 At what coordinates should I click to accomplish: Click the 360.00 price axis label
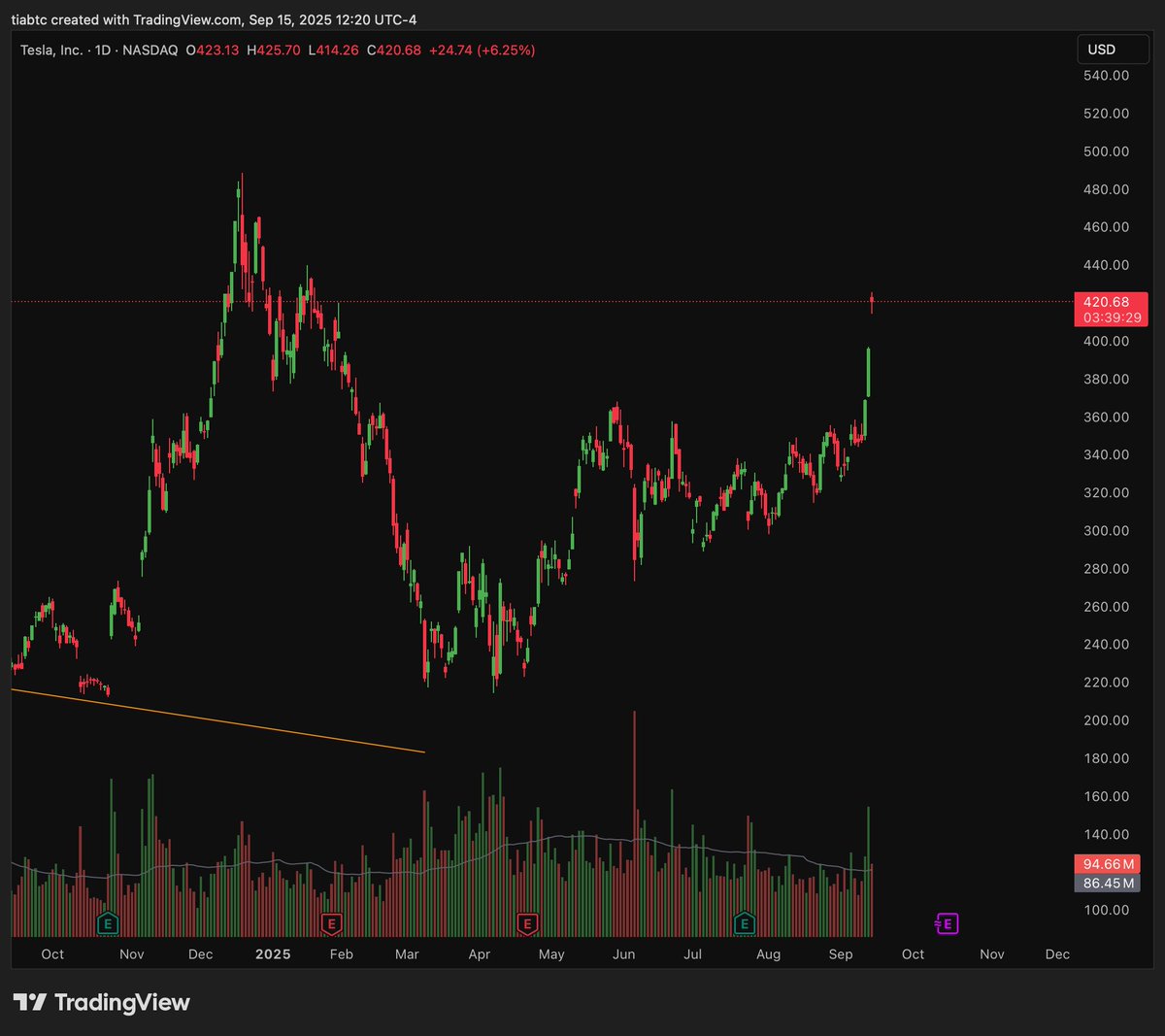click(1107, 417)
